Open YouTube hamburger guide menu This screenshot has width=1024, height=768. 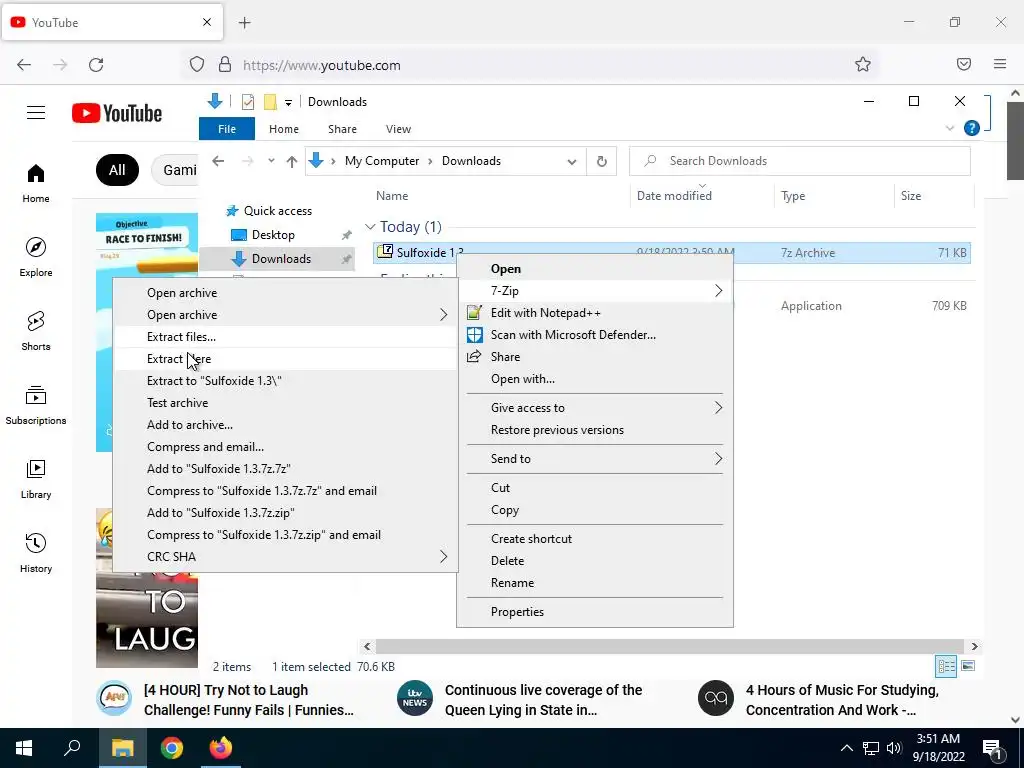tap(36, 113)
